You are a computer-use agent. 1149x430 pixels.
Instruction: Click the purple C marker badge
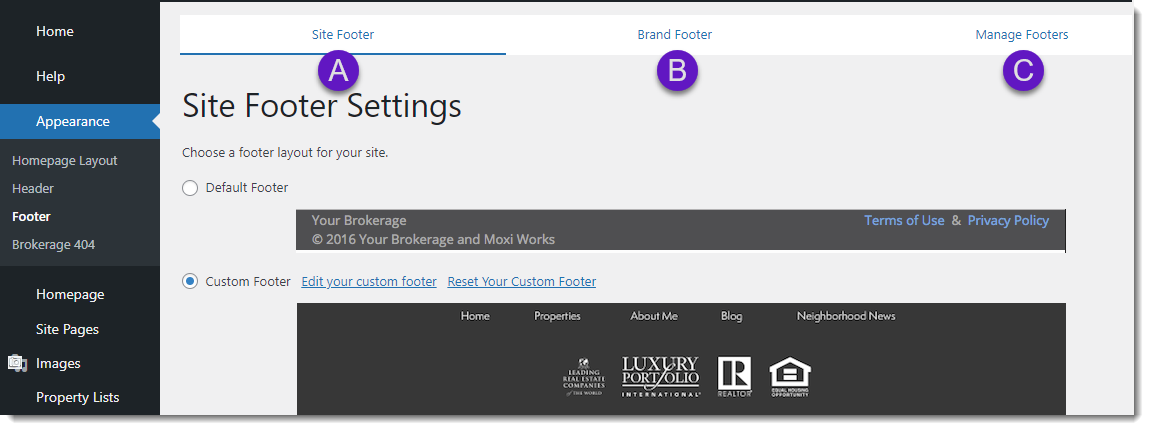click(1023, 71)
